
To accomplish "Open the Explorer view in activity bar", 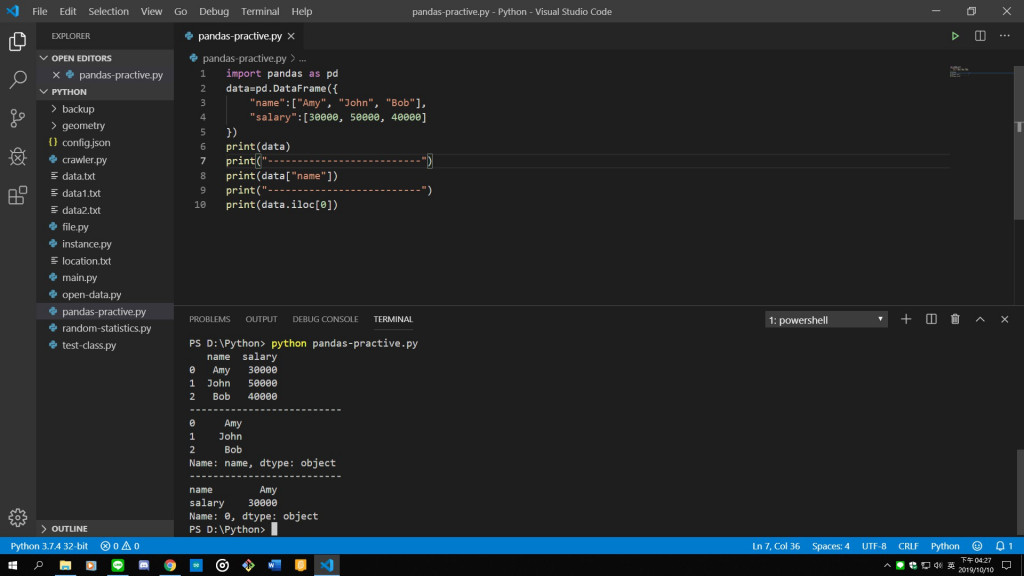I will pyautogui.click(x=18, y=42).
